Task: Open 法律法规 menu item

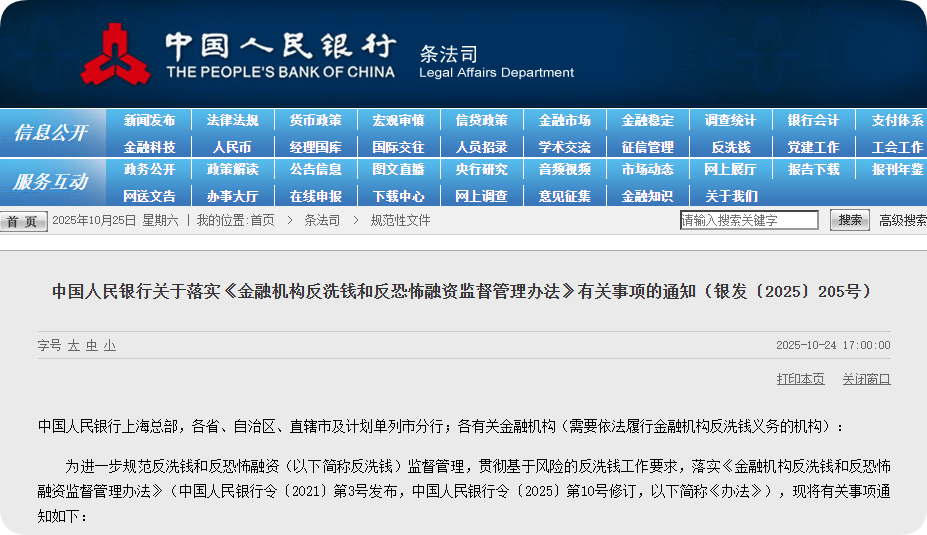Action: (232, 120)
